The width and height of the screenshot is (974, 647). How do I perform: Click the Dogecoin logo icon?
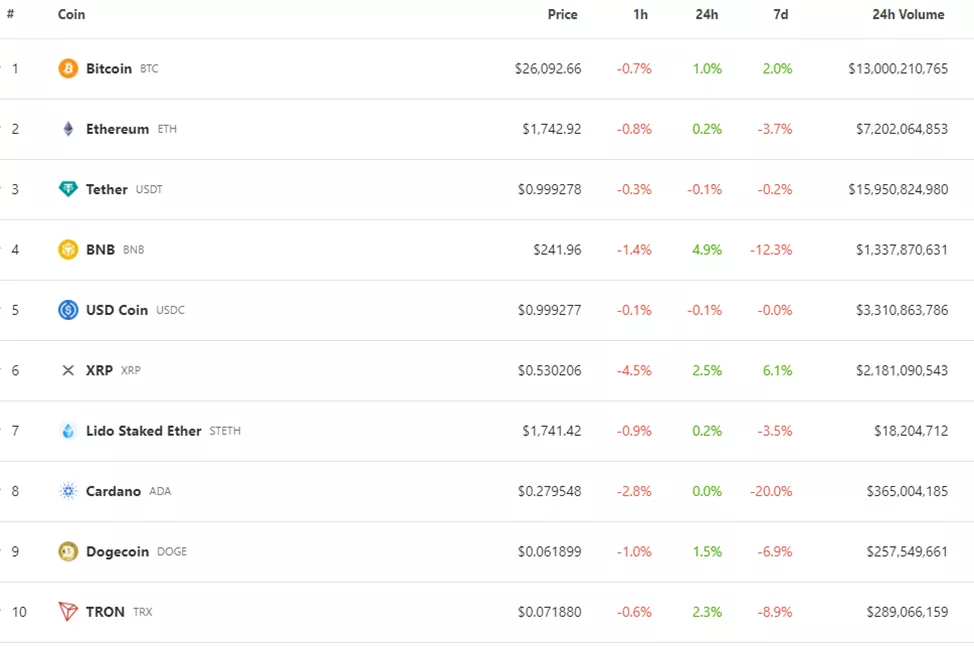pyautogui.click(x=68, y=551)
